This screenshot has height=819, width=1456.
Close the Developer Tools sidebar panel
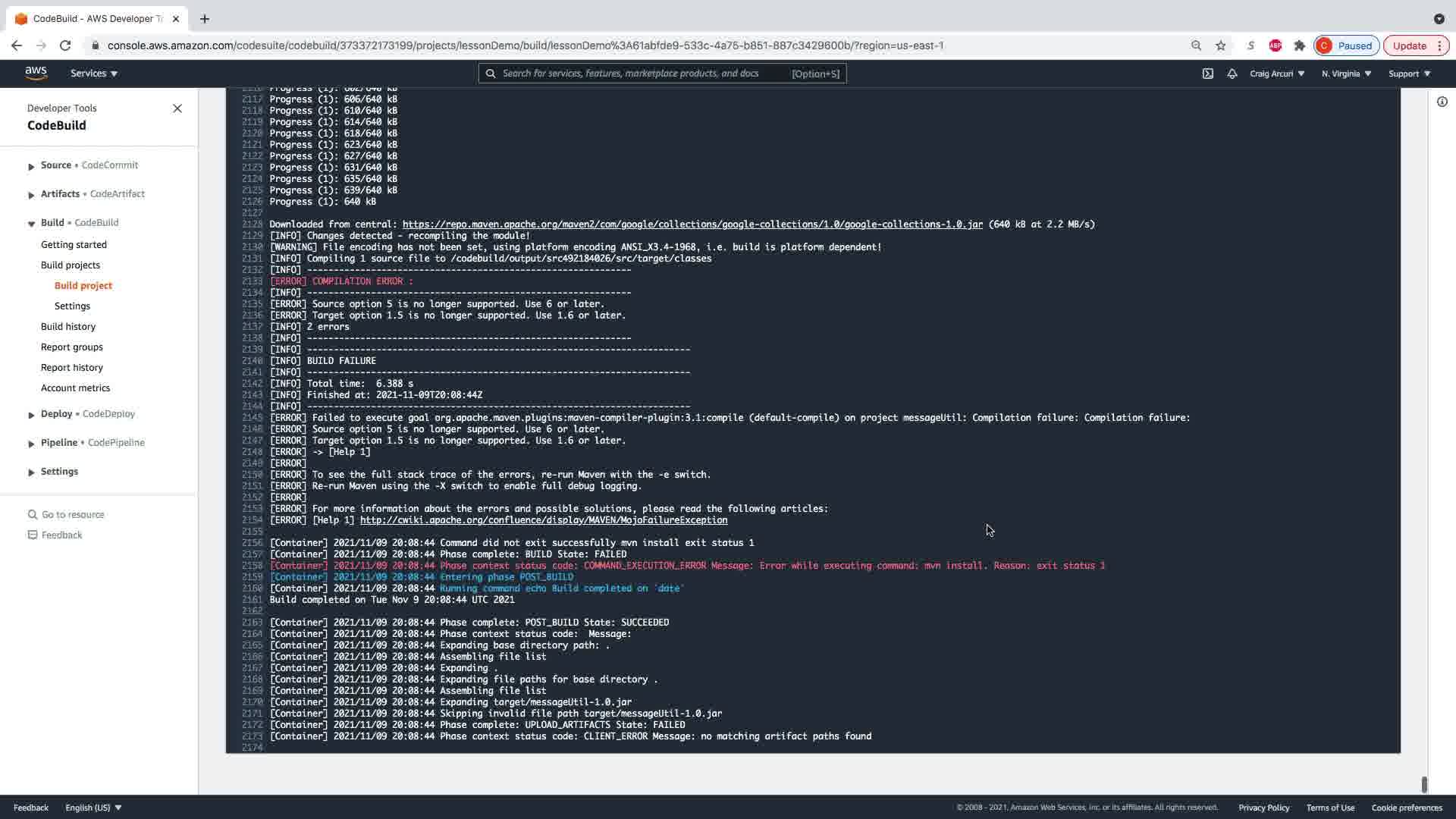(177, 108)
